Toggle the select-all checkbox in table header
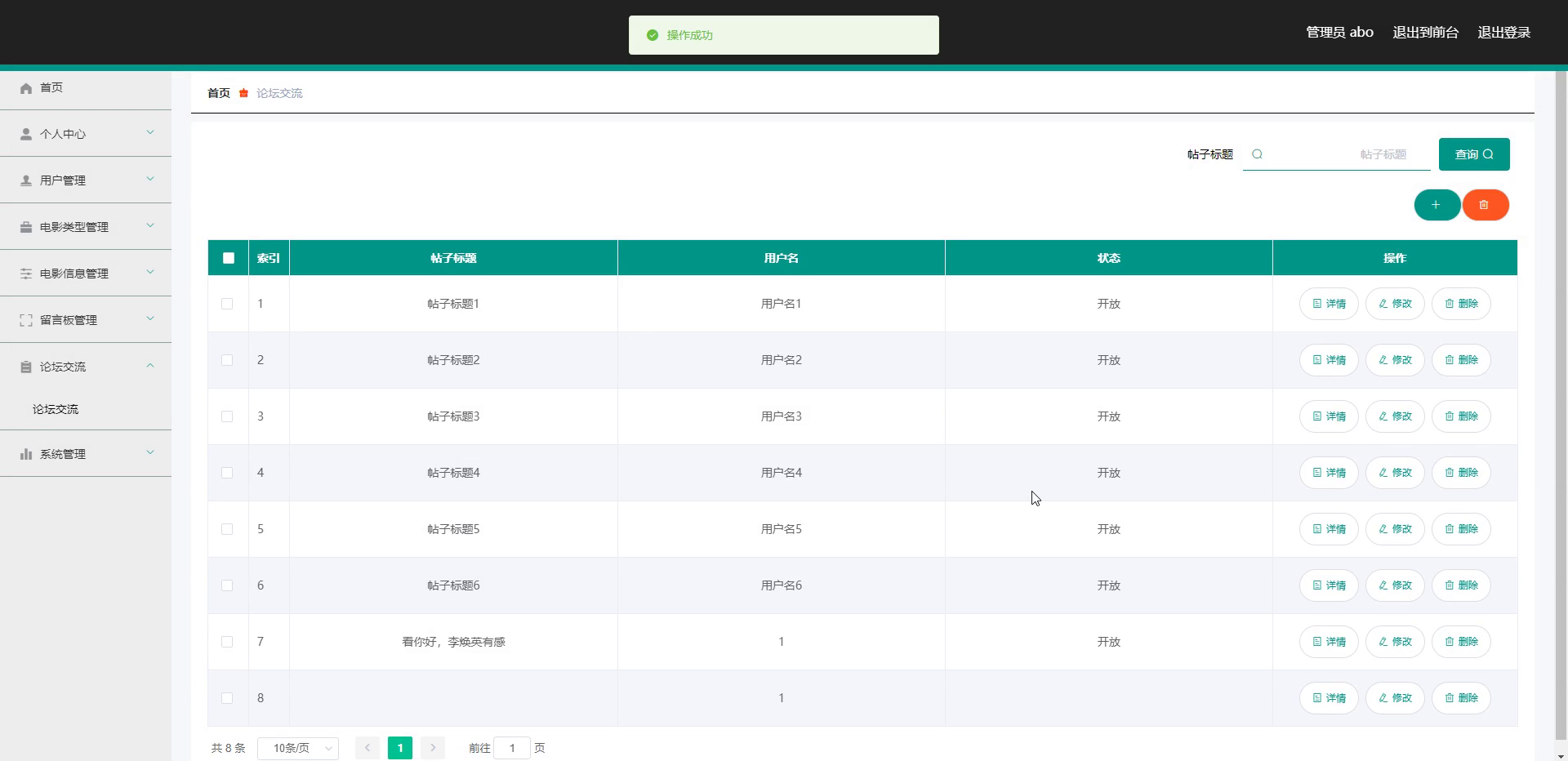 tap(229, 258)
